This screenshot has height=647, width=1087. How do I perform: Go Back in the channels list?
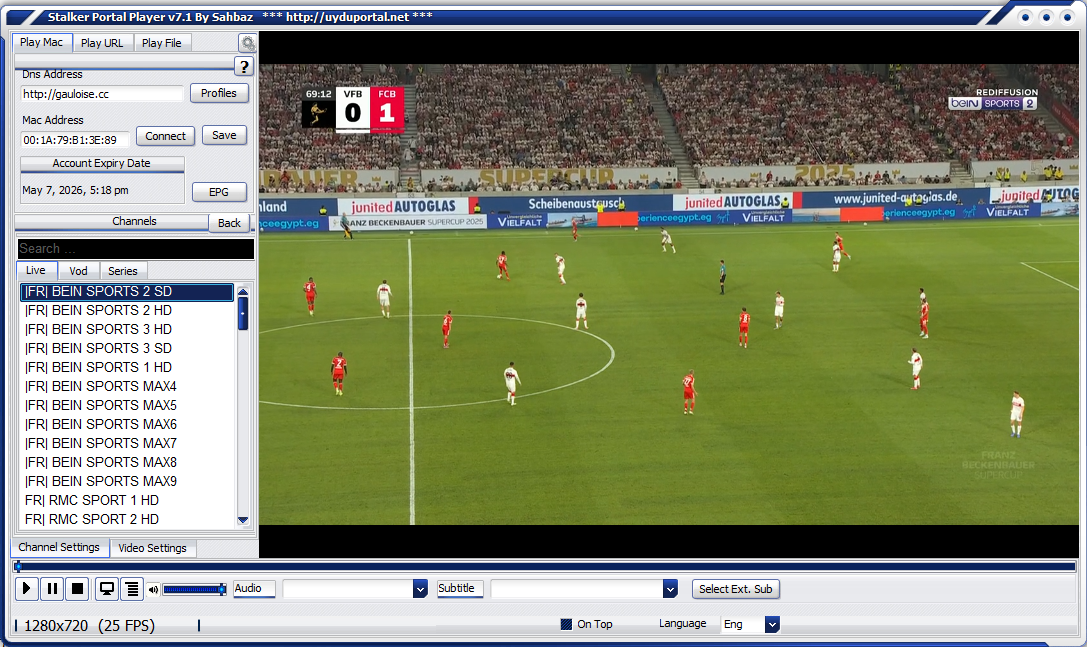(x=229, y=223)
